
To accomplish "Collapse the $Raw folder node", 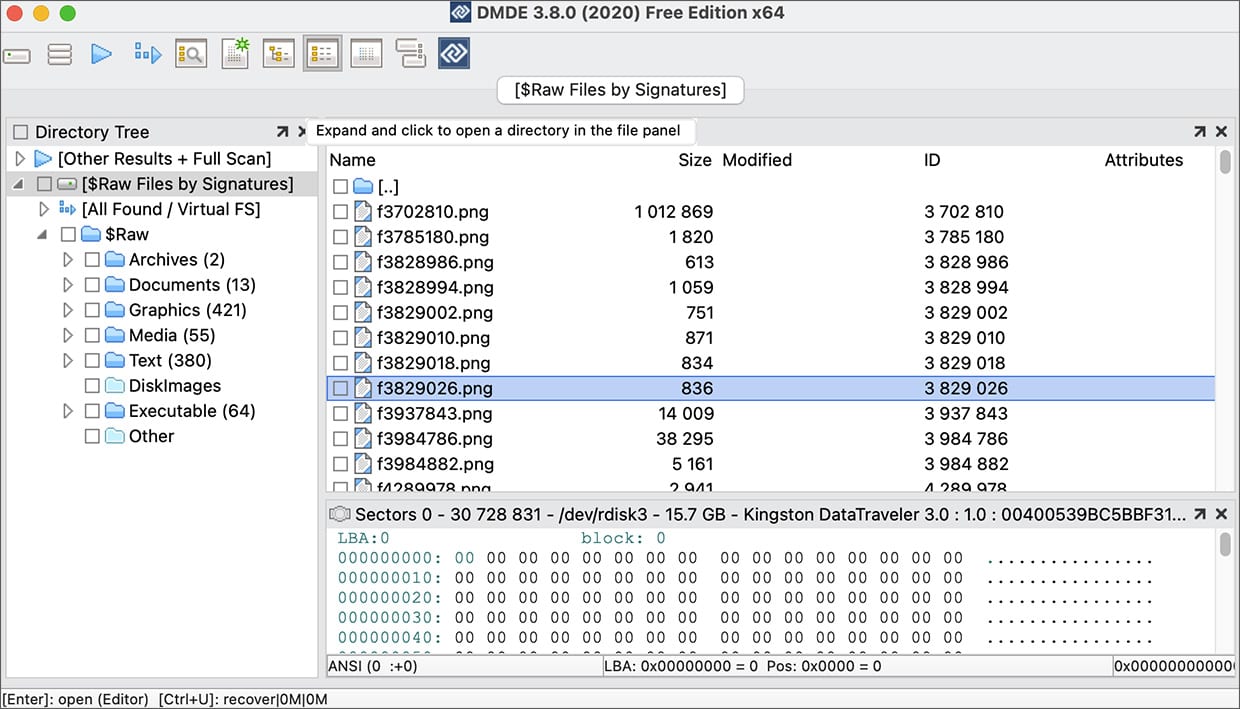I will tap(43, 235).
